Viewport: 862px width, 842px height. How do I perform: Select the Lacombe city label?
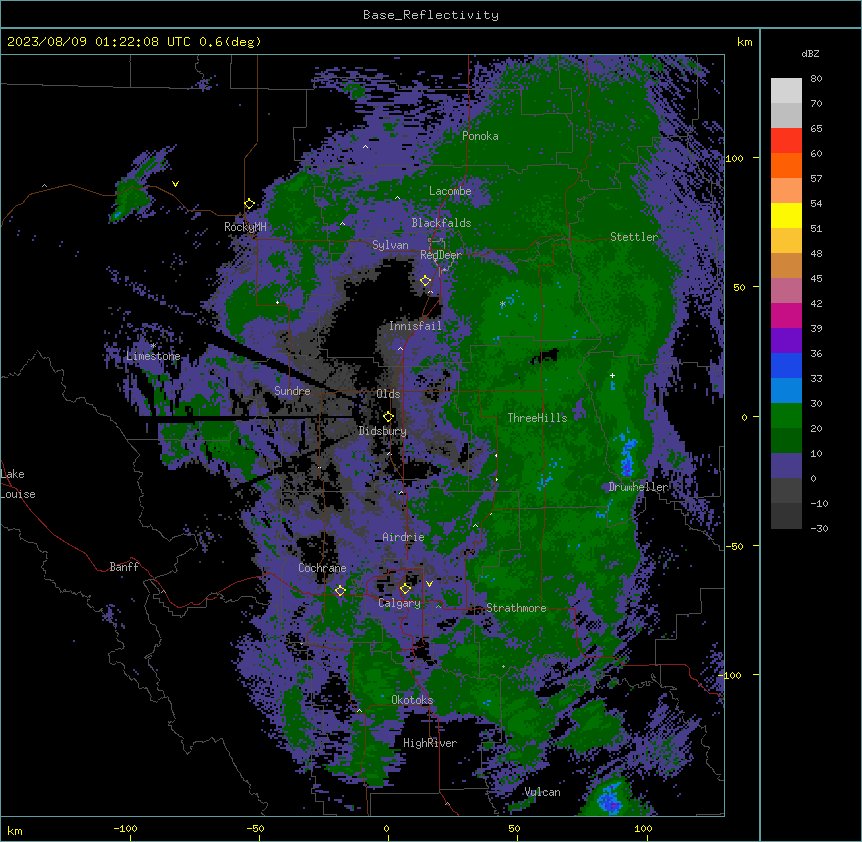(450, 191)
